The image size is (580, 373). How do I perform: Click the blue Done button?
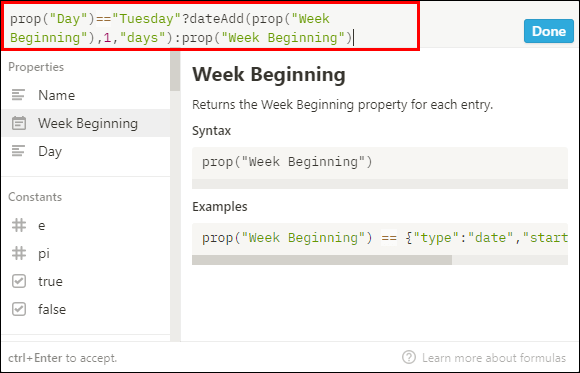click(x=549, y=31)
